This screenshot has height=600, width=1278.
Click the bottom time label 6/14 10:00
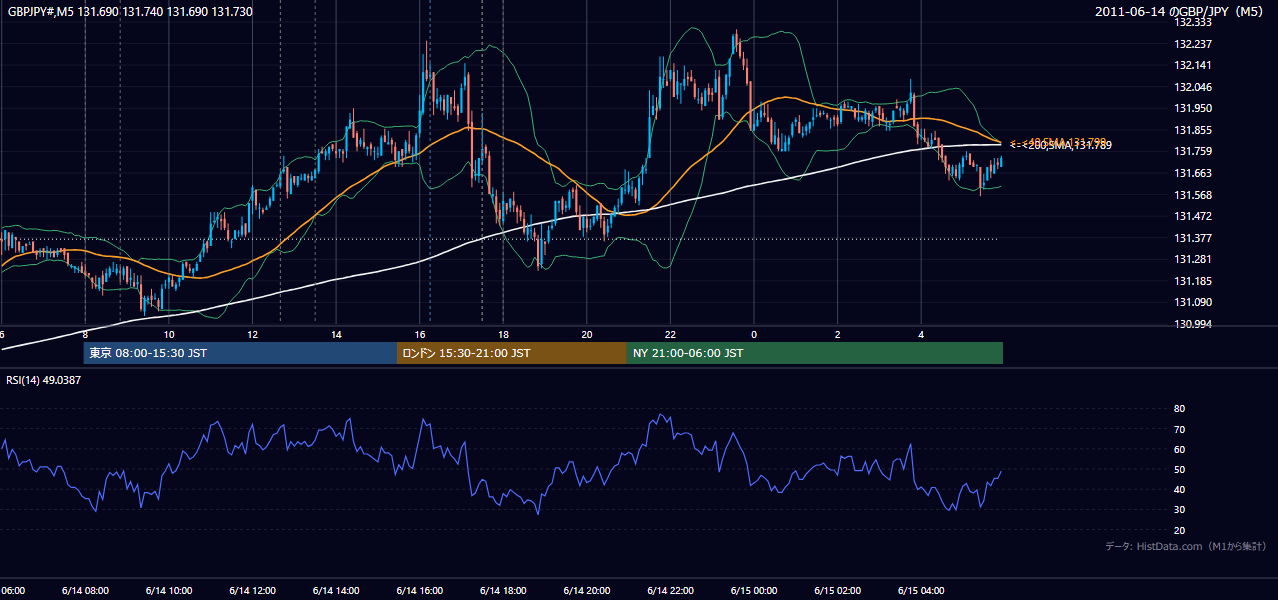pos(168,591)
